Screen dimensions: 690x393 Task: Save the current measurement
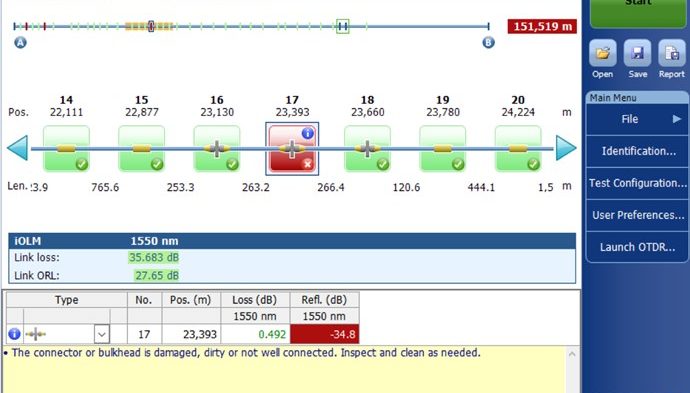pyautogui.click(x=637, y=54)
